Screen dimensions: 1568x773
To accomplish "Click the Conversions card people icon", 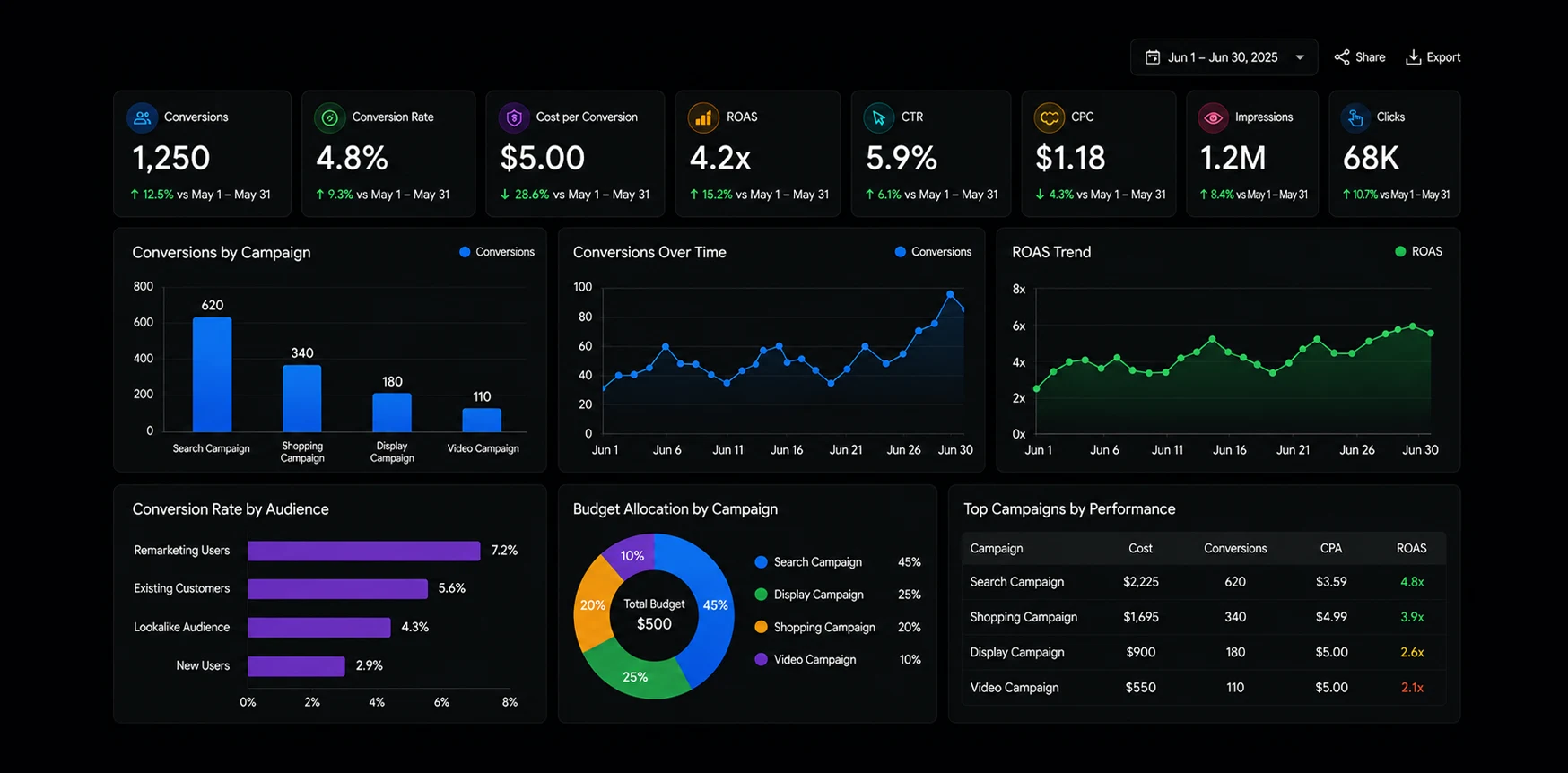I will pyautogui.click(x=142, y=117).
